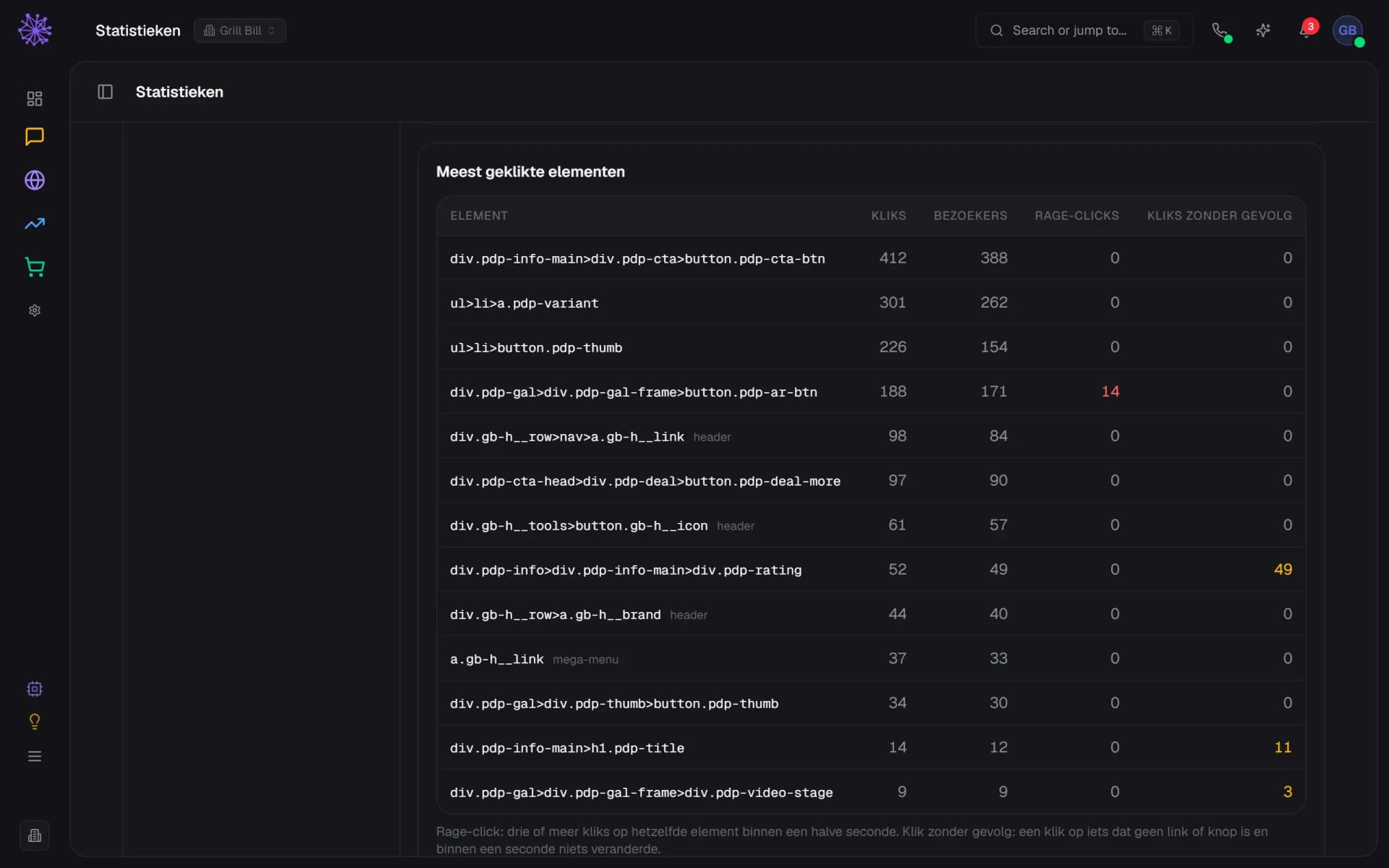
Task: Click the Statistieken title in the top bar
Action: click(x=137, y=30)
